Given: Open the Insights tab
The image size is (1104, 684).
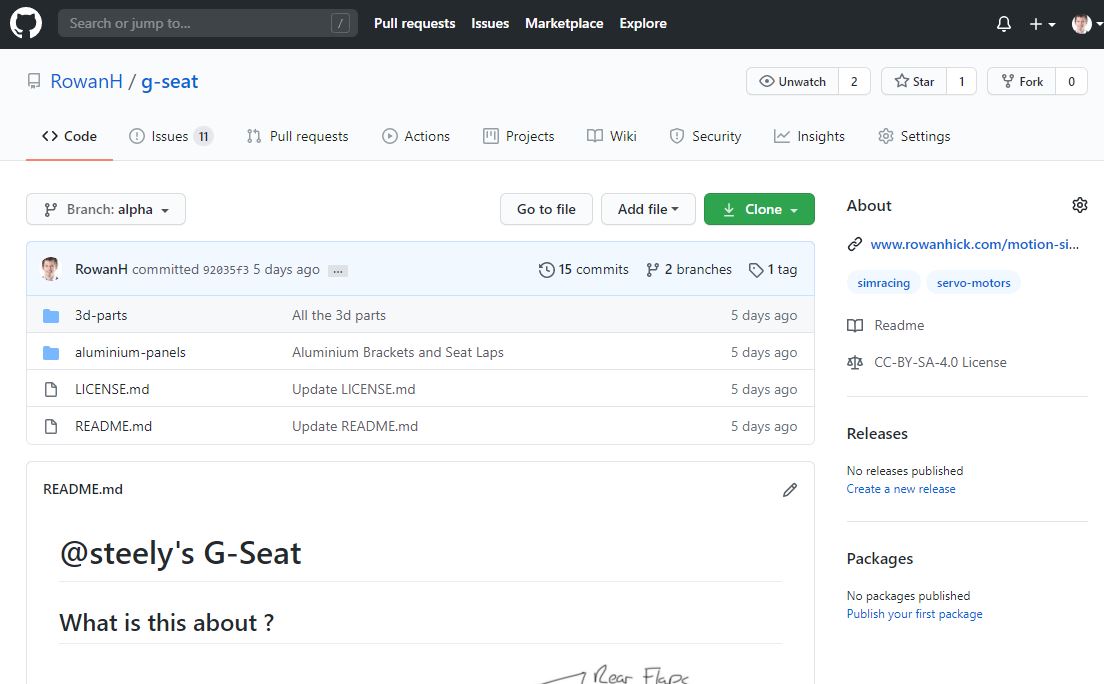Looking at the screenshot, I should click(809, 137).
